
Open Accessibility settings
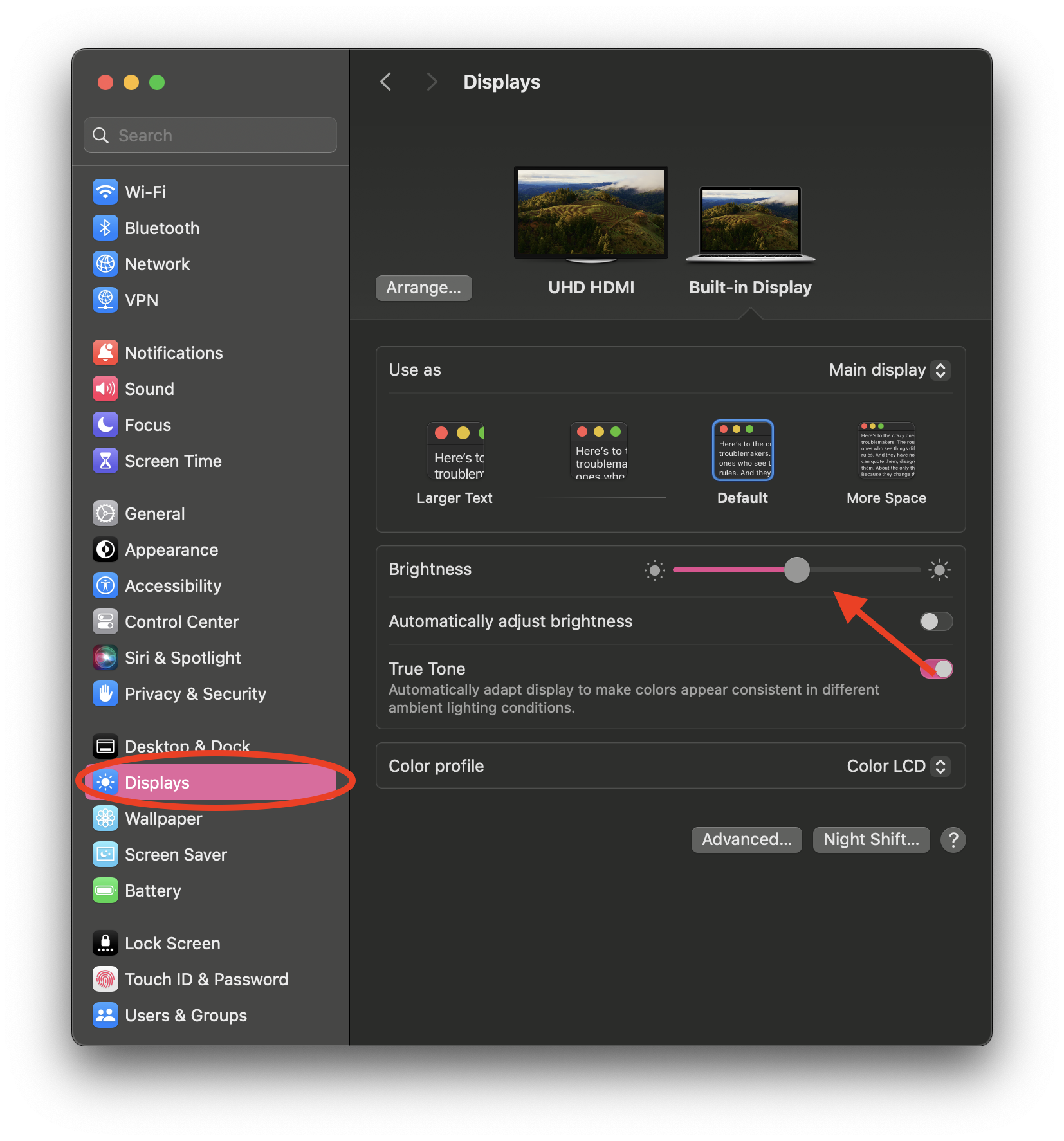tap(105, 585)
